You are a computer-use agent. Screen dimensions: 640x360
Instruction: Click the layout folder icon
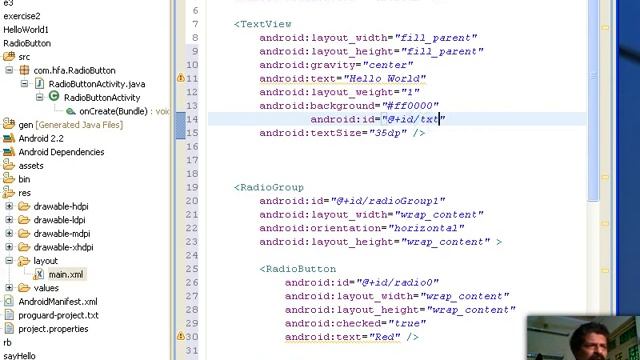pos(24,260)
